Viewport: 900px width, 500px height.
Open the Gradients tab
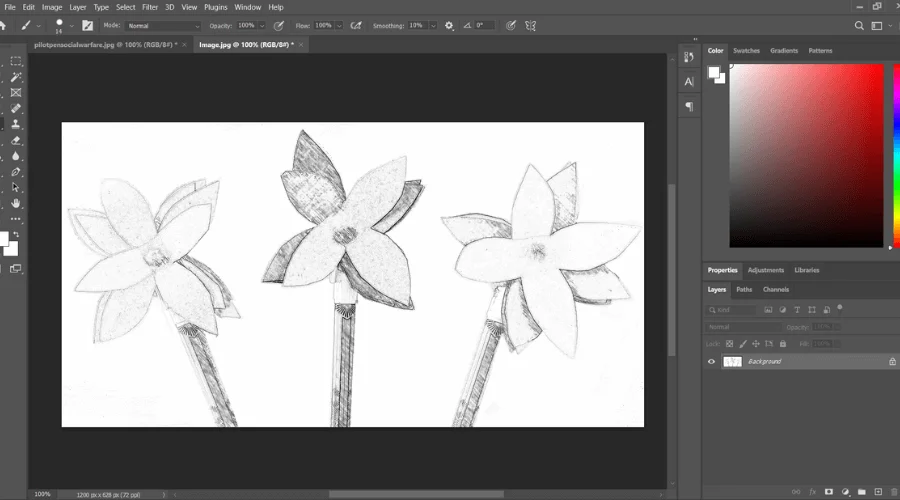tap(784, 51)
